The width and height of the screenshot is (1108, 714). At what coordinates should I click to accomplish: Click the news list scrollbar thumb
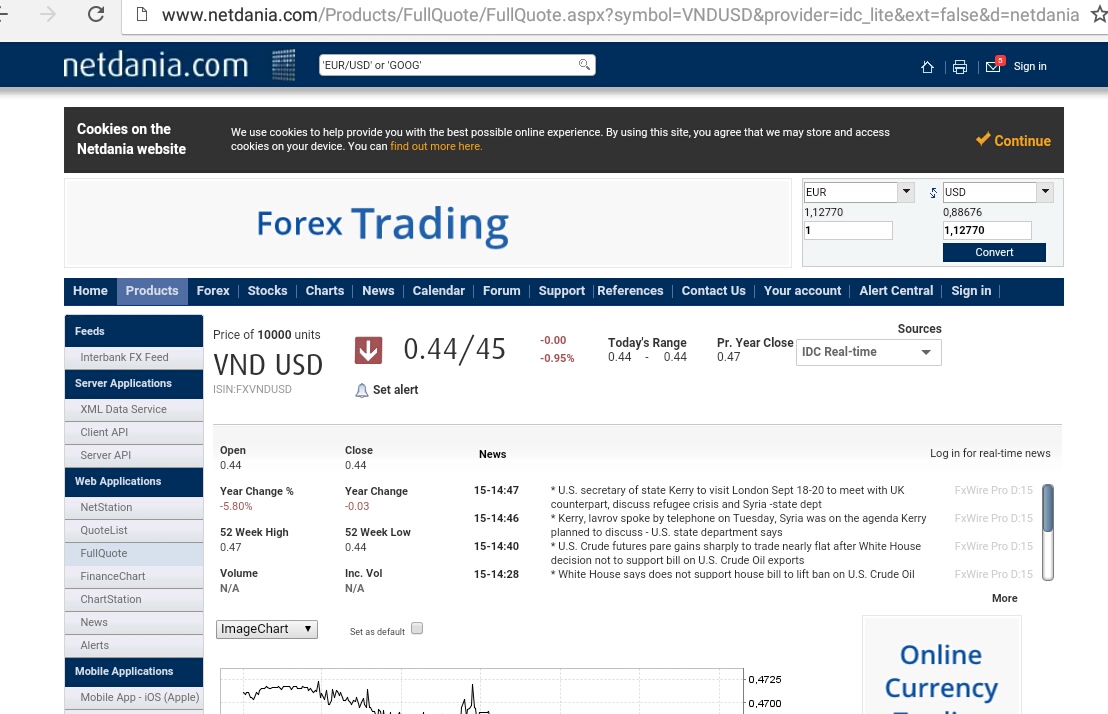[1048, 508]
